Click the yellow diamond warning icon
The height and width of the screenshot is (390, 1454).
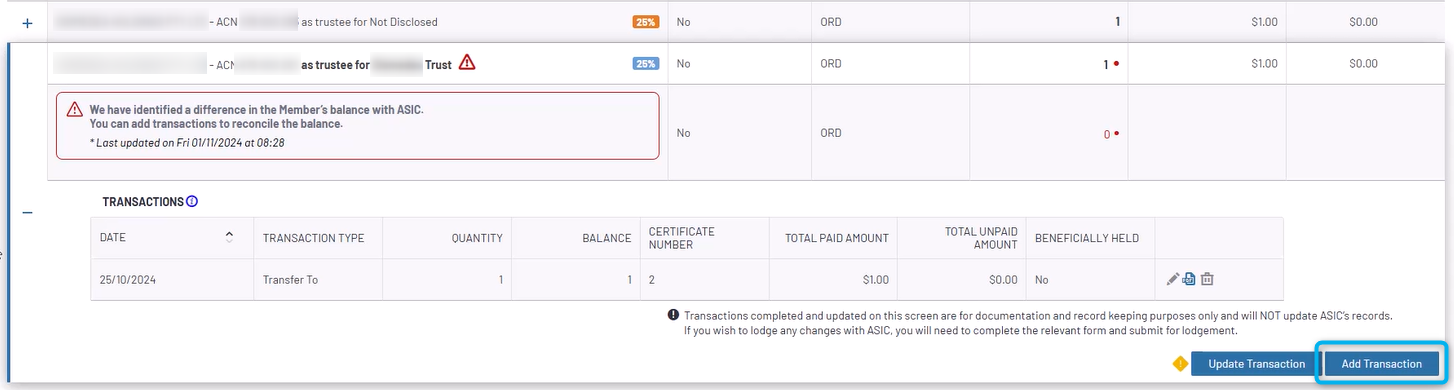pos(1180,363)
